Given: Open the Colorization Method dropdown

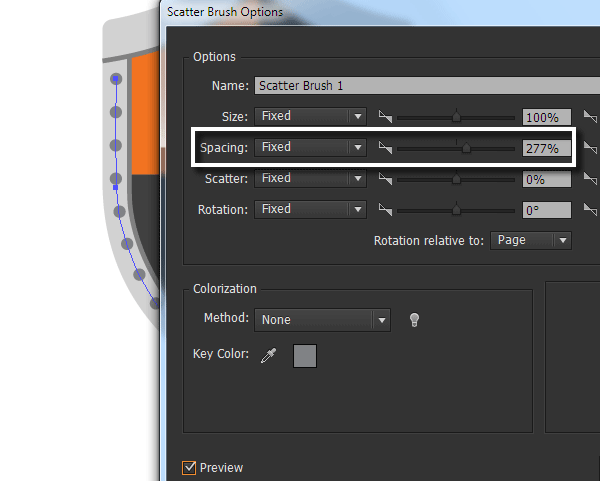Looking at the screenshot, I should [322, 320].
